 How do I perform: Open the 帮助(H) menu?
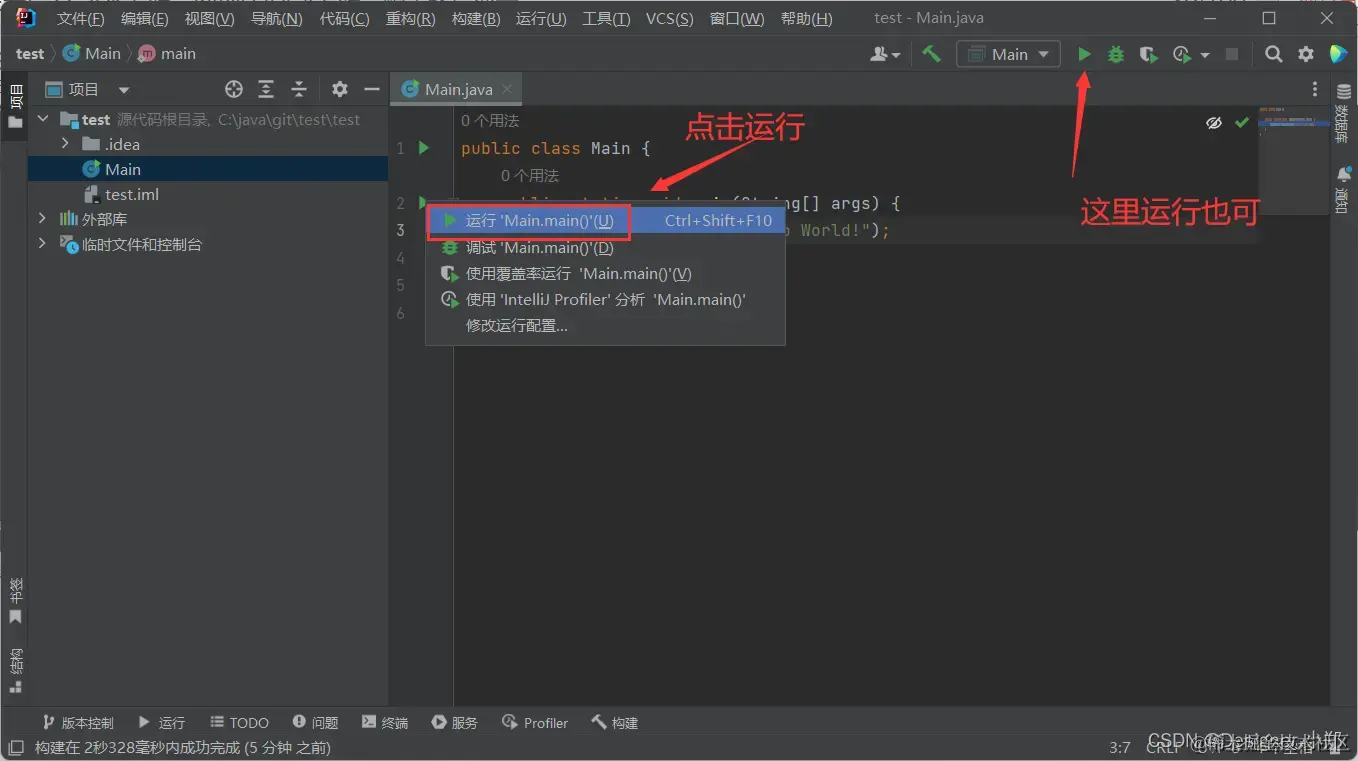[x=806, y=19]
